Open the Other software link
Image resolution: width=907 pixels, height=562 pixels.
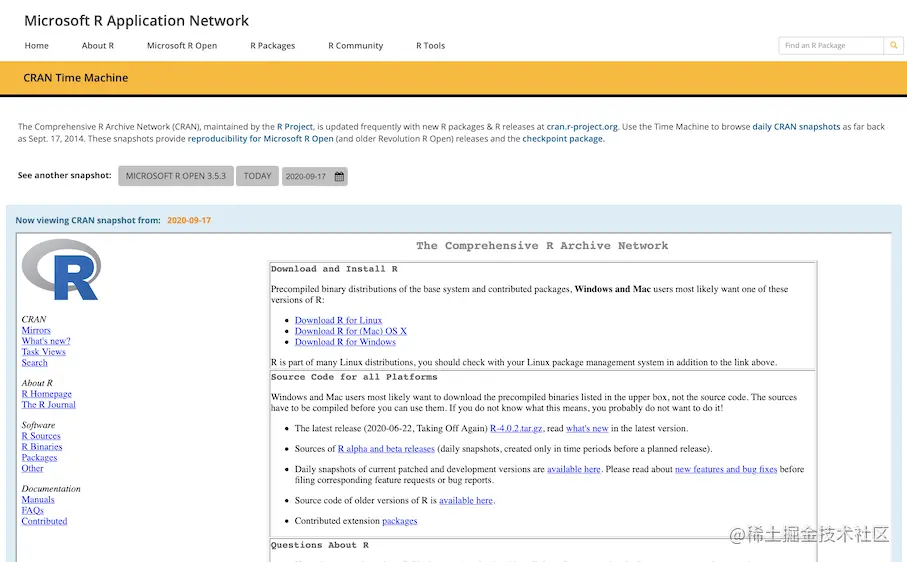point(32,468)
